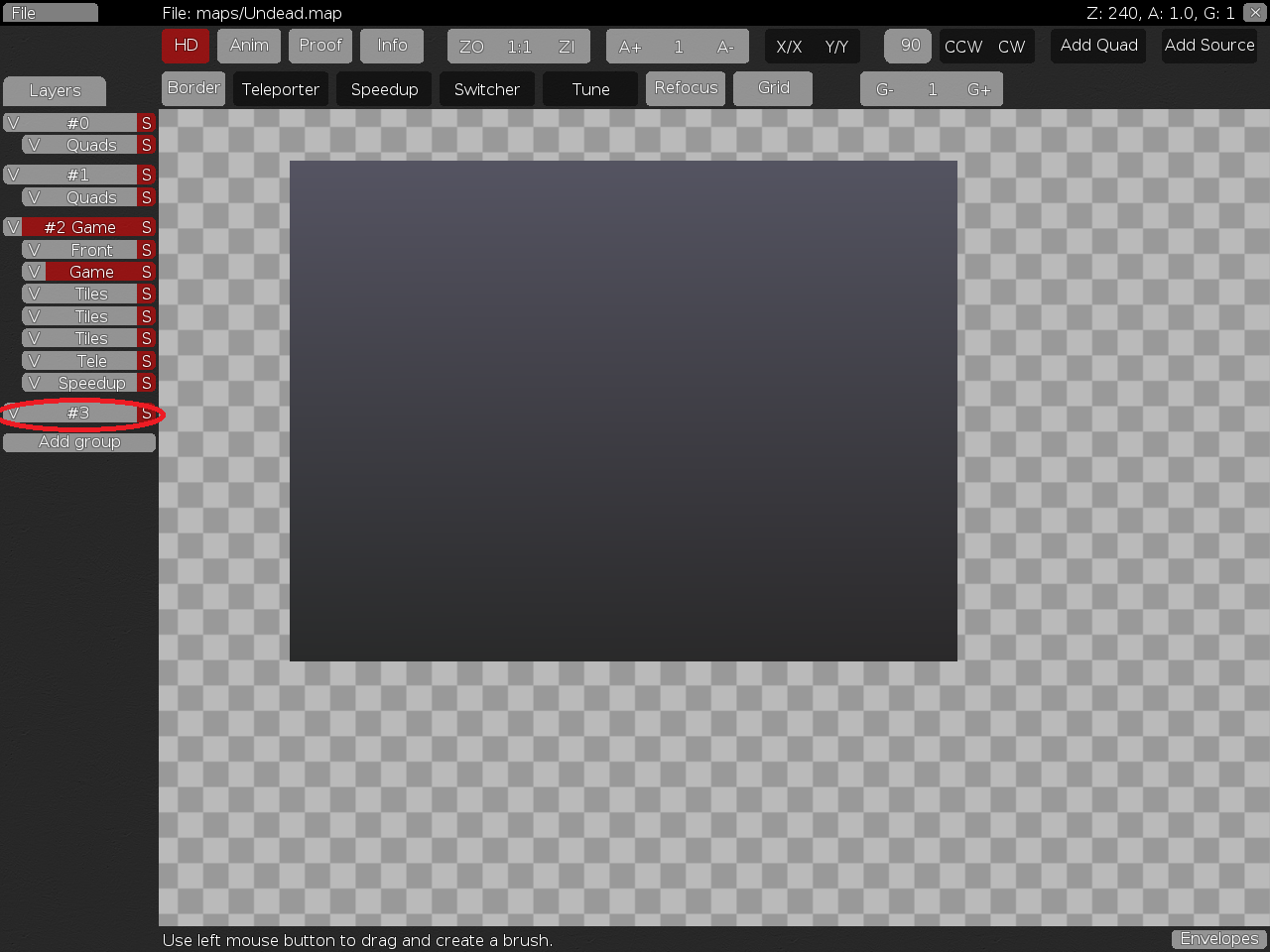Screen dimensions: 1270x952
Task: Rotate brush clockwise with CW
Action: coord(1011,47)
